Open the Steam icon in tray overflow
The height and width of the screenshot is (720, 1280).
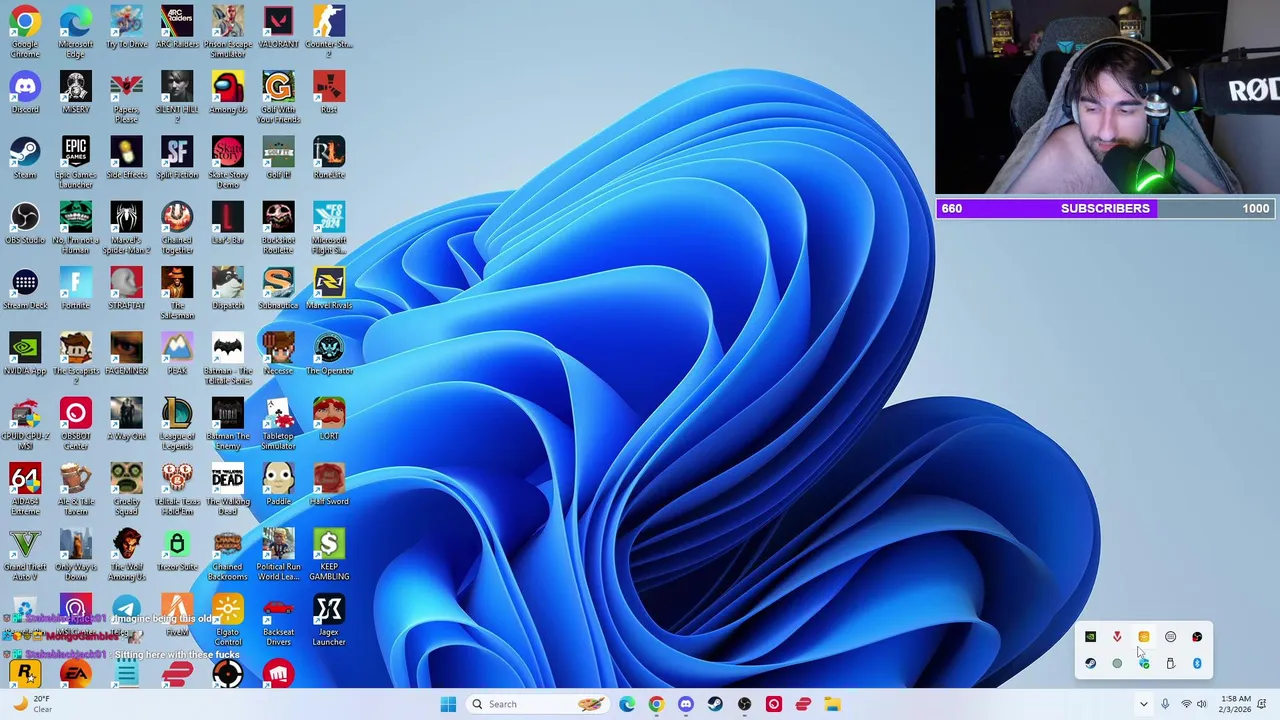(x=1091, y=663)
